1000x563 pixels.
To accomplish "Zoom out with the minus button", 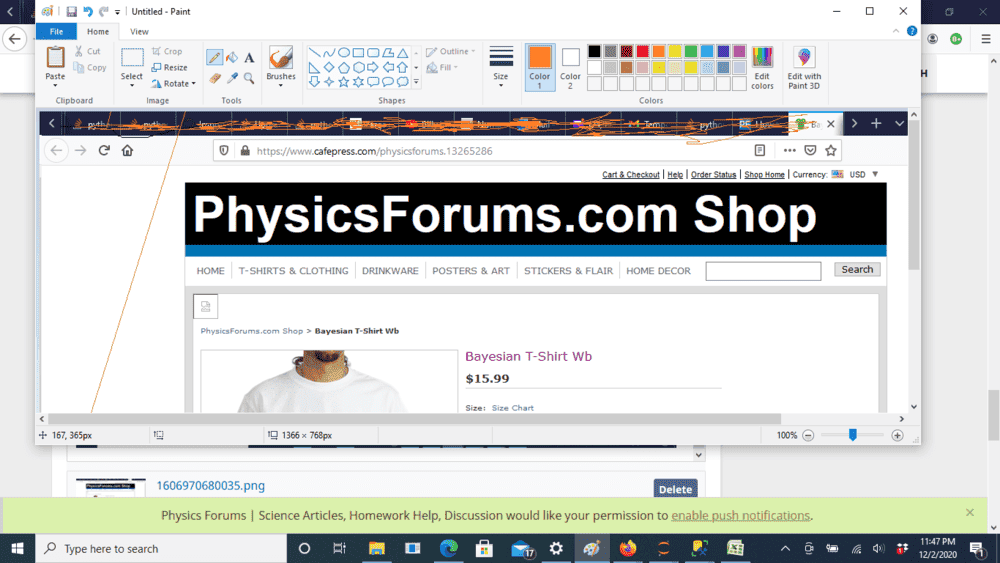I will click(808, 435).
